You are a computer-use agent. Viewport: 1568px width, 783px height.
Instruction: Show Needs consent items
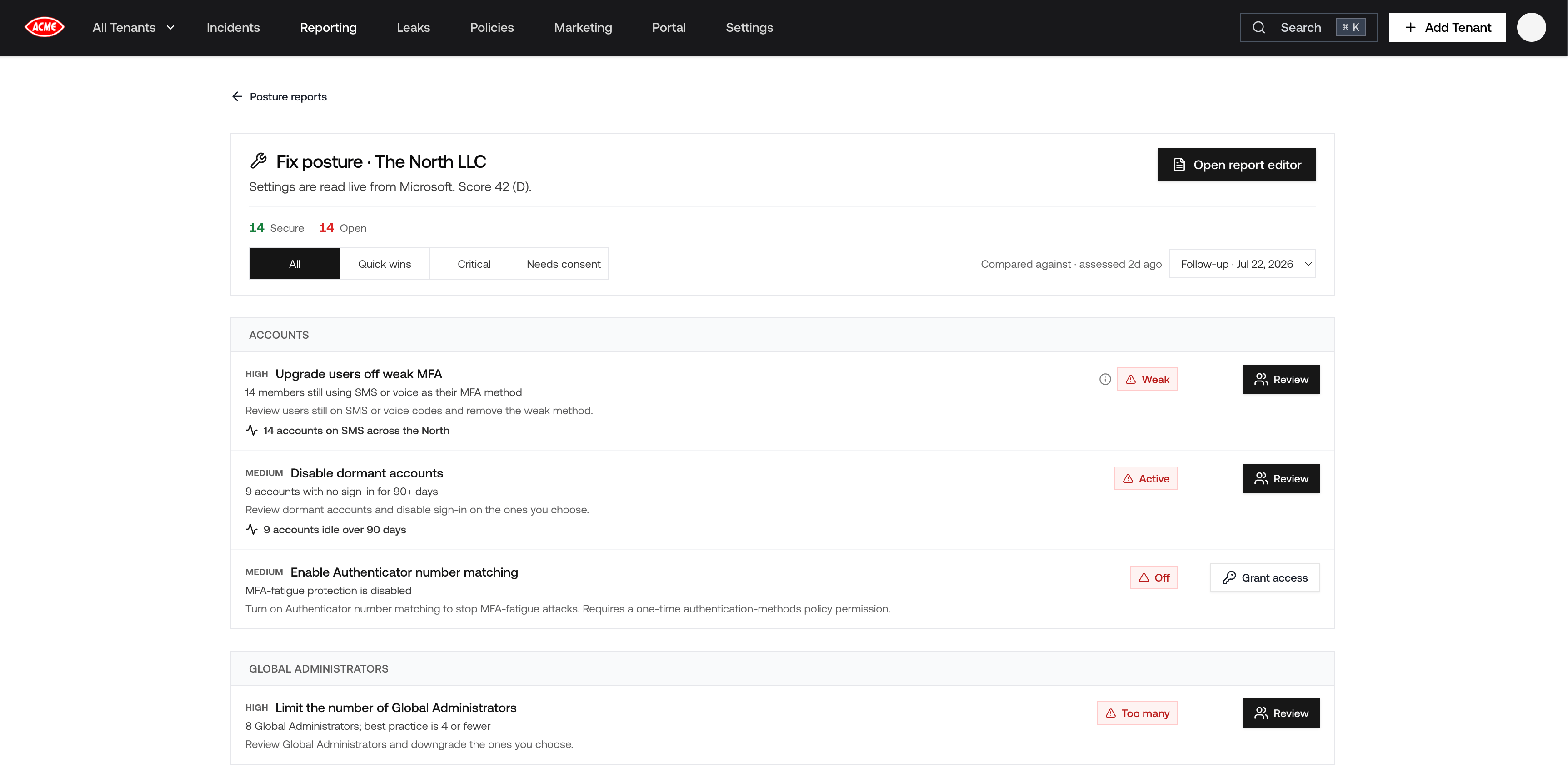click(x=563, y=264)
